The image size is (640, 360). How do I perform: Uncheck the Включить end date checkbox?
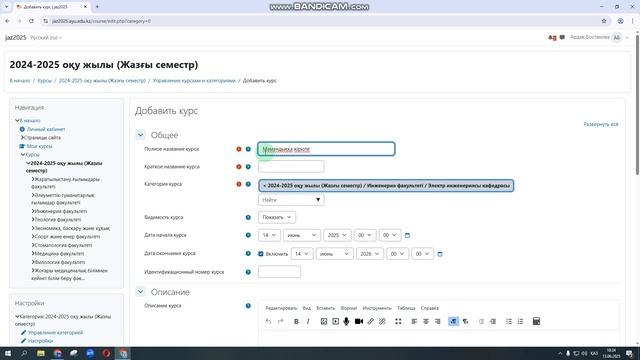261,254
